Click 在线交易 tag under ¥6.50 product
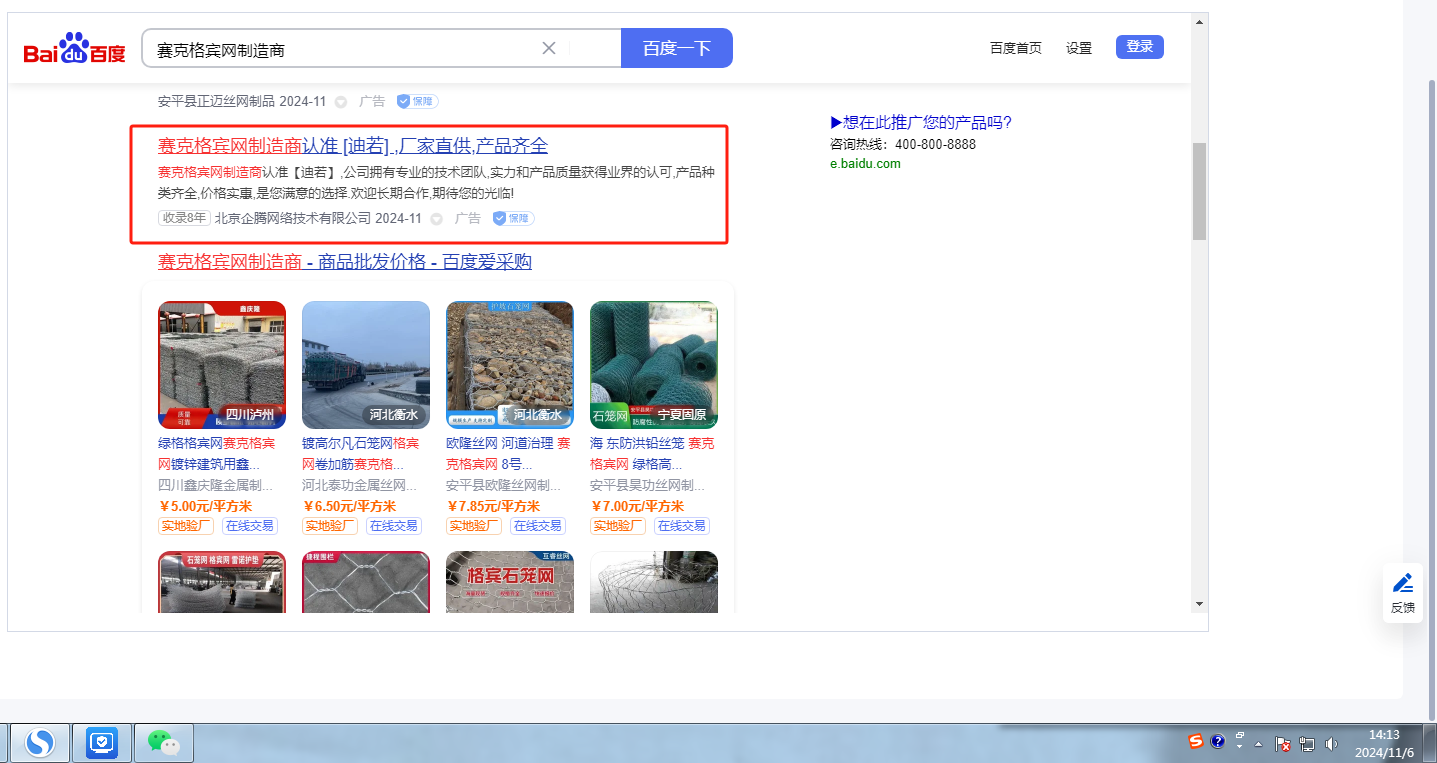Screen dimensions: 1437x763 [393, 526]
